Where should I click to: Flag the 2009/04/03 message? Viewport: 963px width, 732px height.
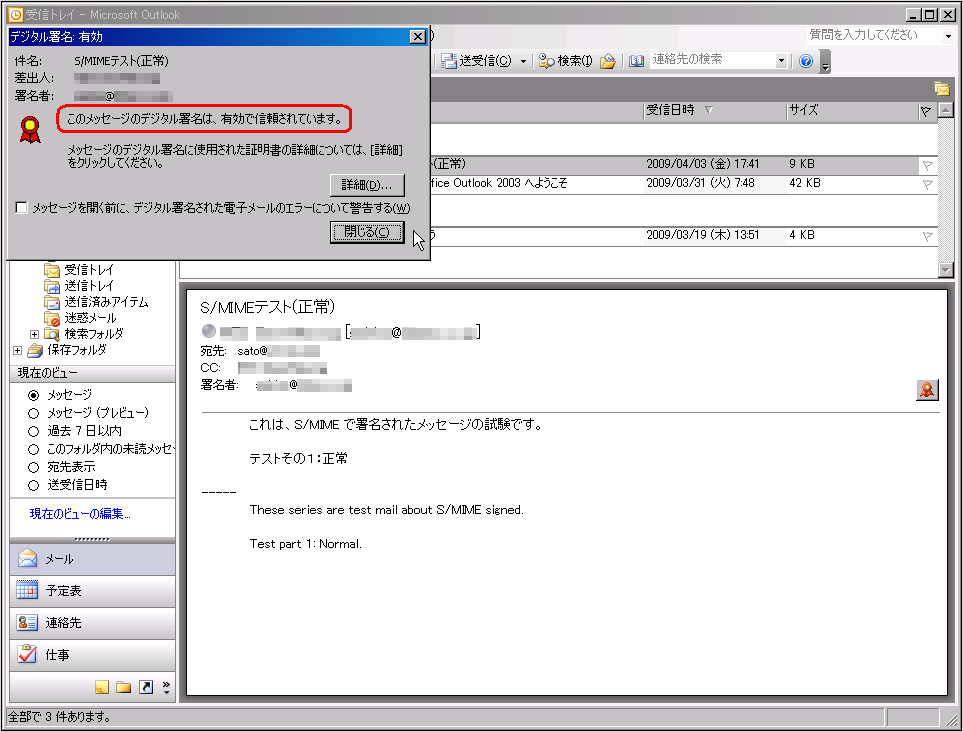pos(927,165)
